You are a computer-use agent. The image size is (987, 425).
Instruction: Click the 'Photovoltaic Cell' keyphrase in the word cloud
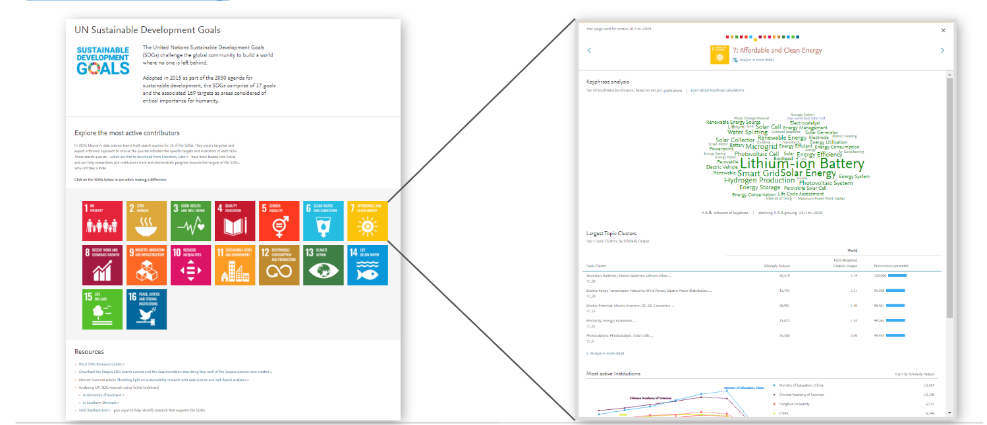757,154
